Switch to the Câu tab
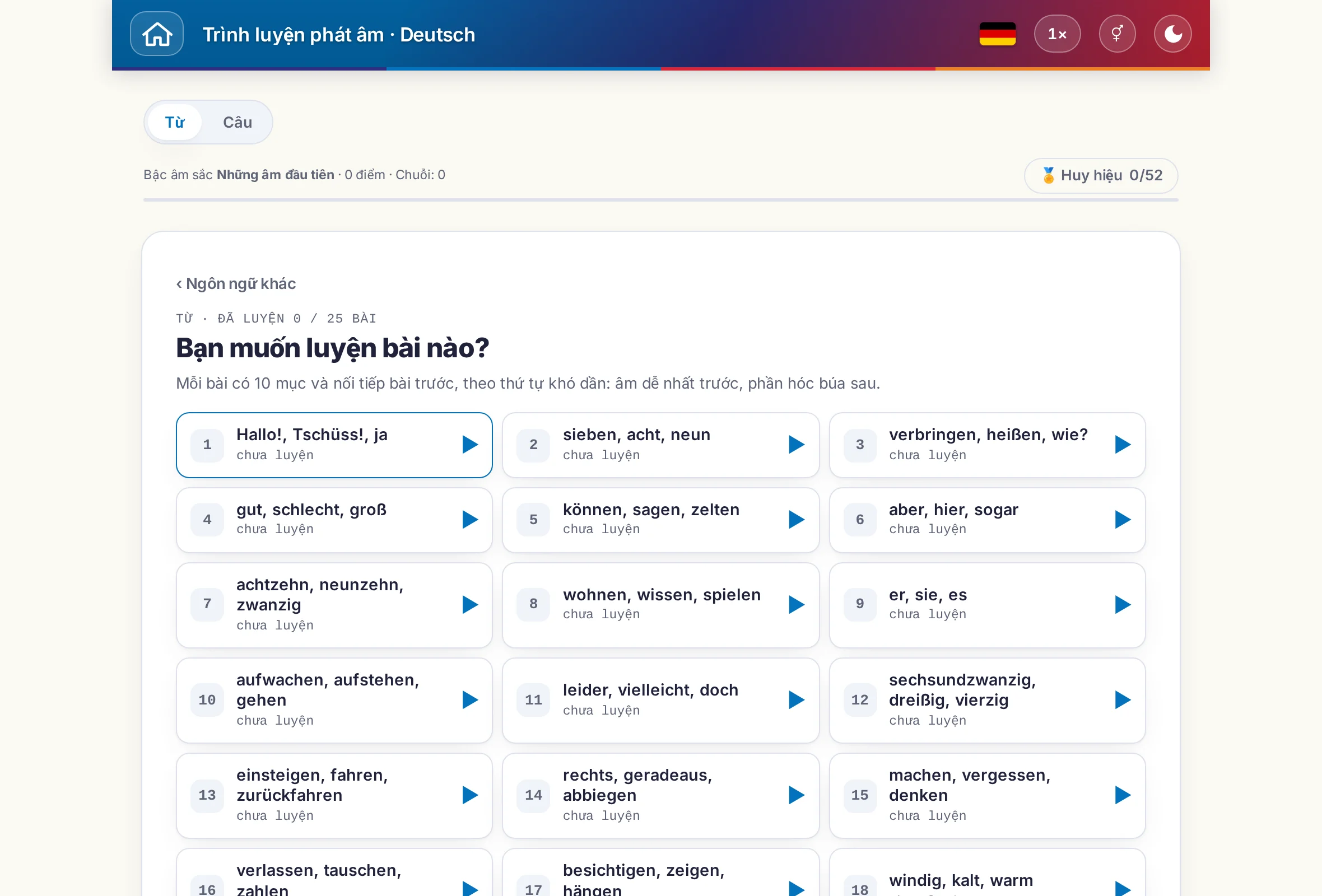 [x=237, y=122]
